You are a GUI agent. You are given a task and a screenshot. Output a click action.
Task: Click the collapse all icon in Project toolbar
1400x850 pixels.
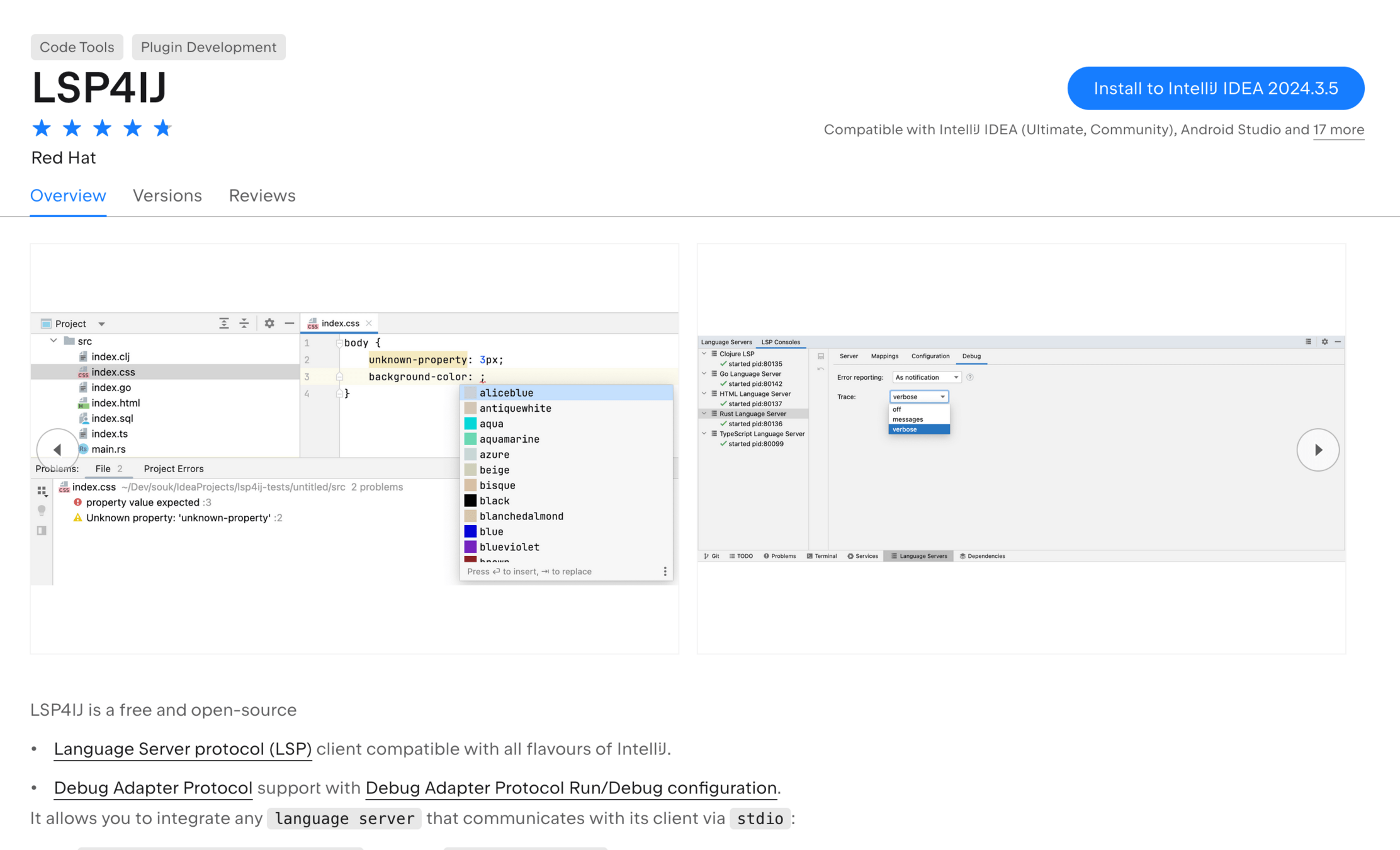click(x=244, y=323)
